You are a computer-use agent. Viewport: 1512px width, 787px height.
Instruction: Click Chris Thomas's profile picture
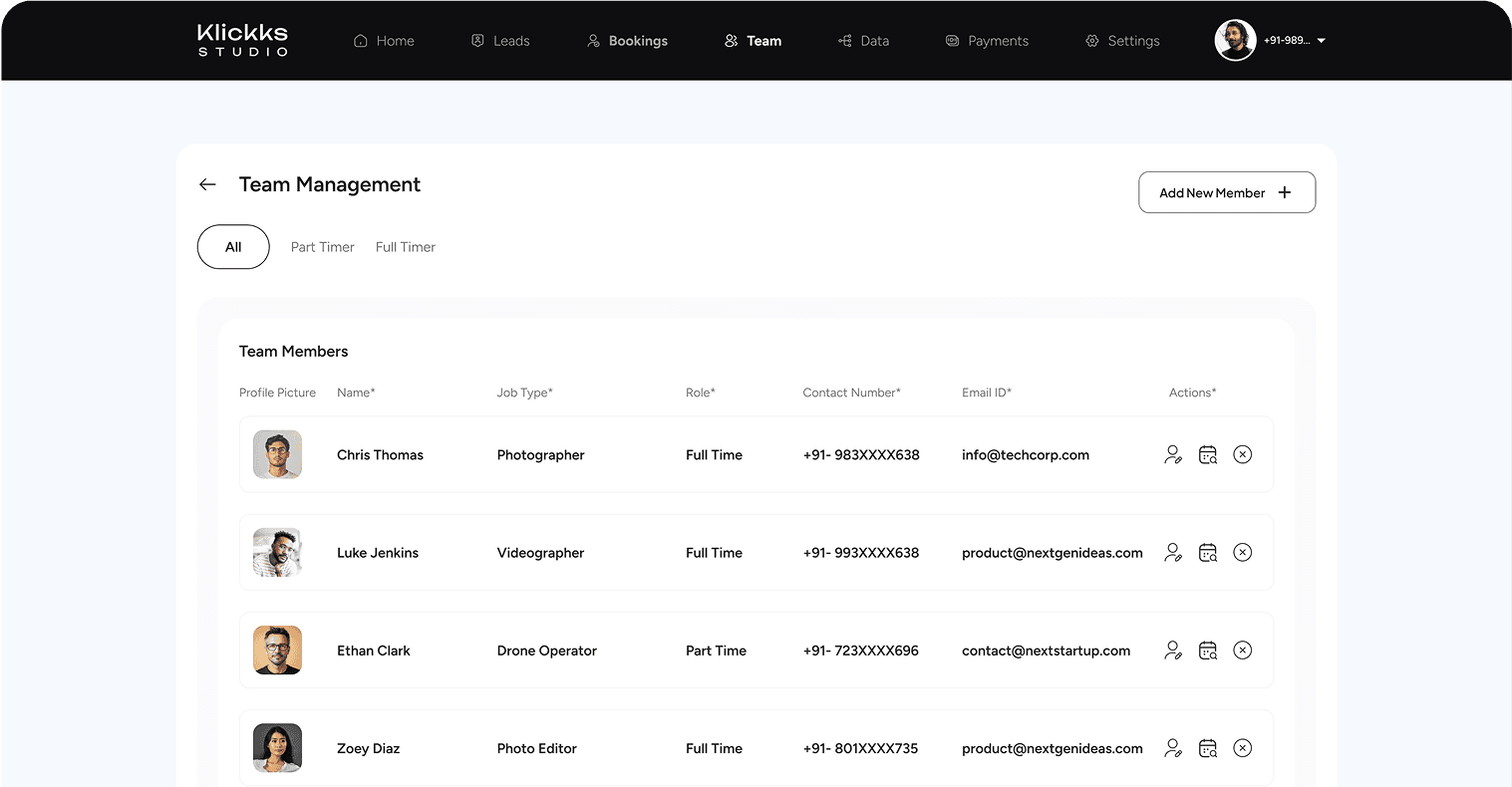[277, 454]
